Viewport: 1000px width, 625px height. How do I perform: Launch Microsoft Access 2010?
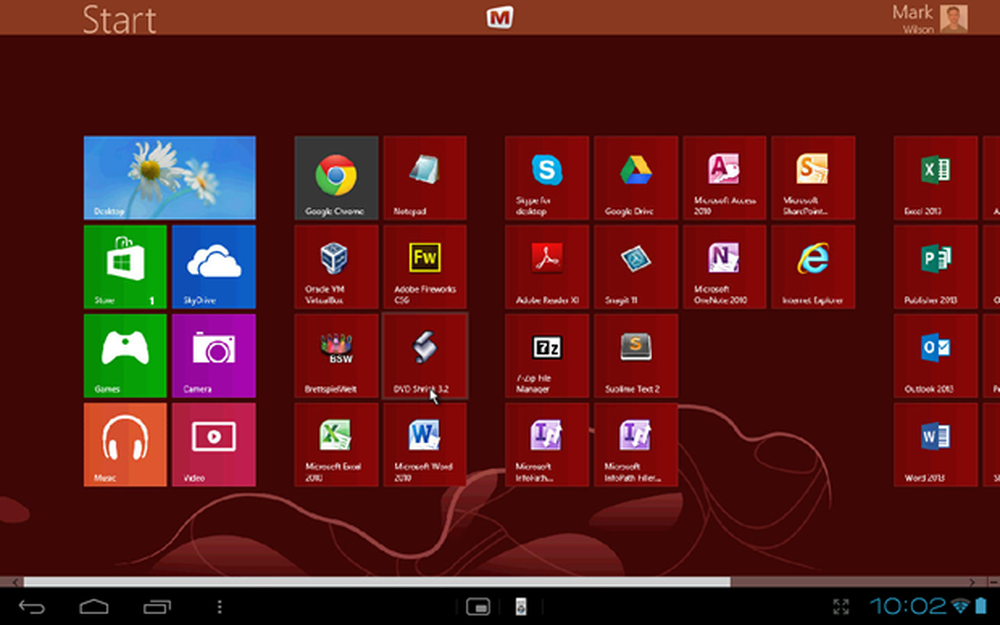click(x=724, y=178)
